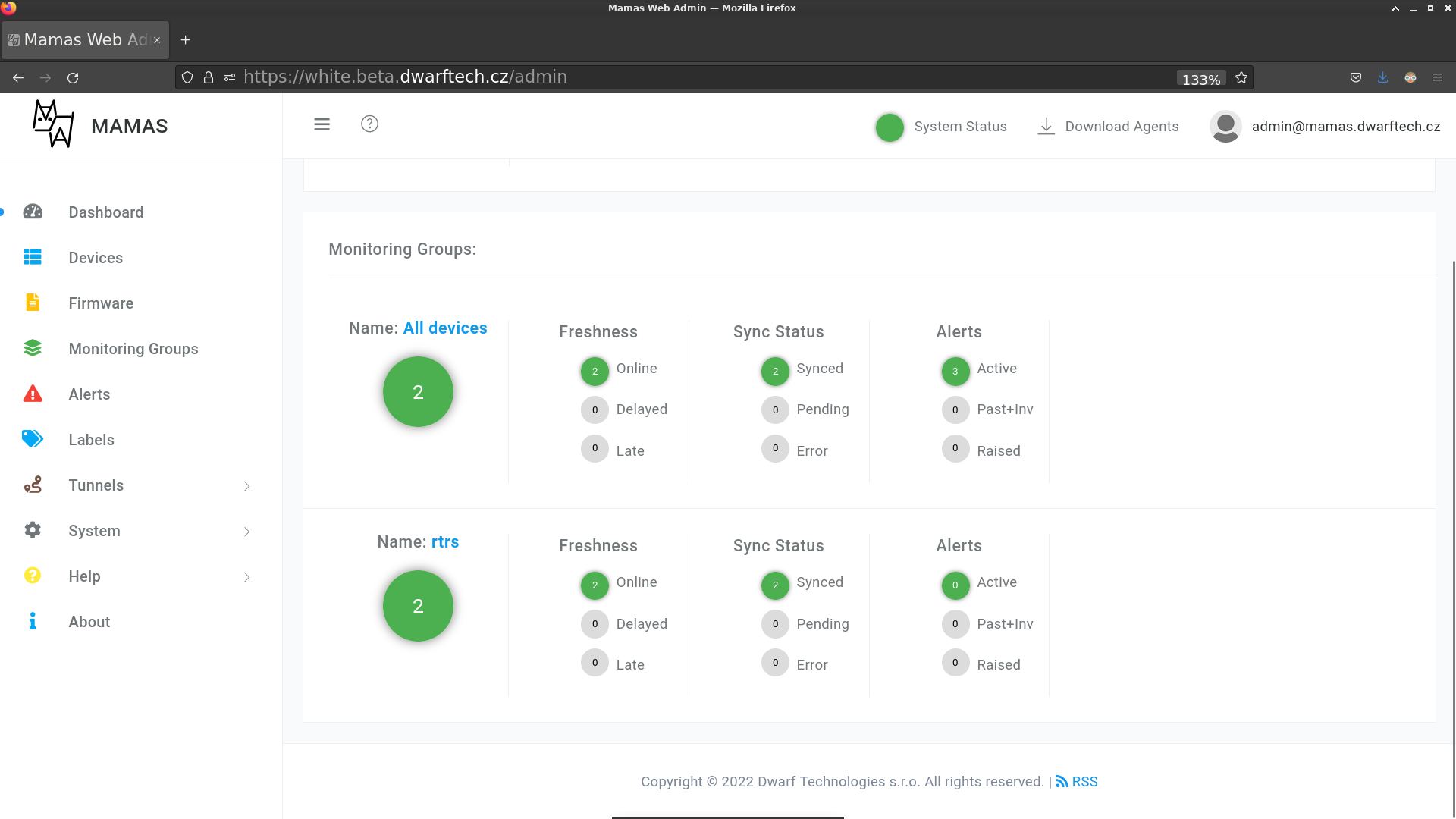1456x819 pixels.
Task: Open the admin user avatar menu
Action: point(1225,127)
